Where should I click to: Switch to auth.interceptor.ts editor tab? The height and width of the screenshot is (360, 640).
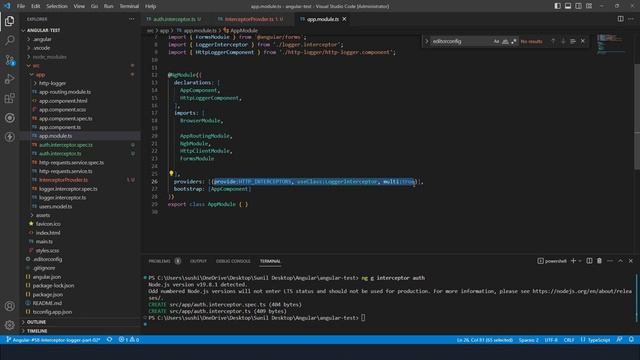pyautogui.click(x=174, y=19)
